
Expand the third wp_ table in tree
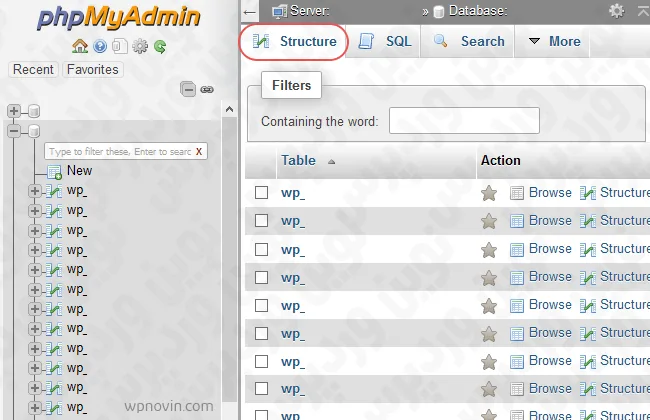pos(35,231)
